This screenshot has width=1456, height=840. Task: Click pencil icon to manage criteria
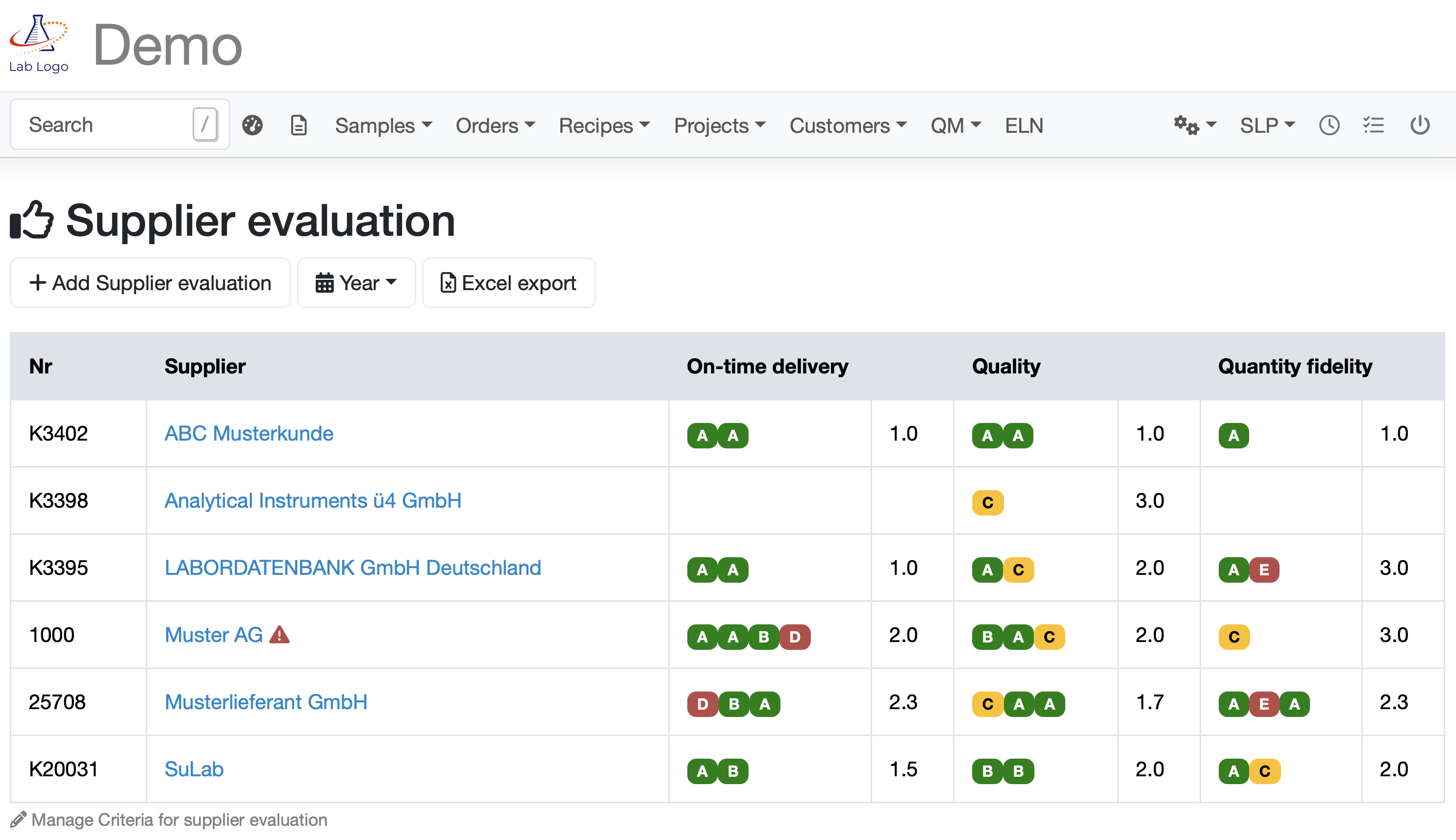click(19, 819)
